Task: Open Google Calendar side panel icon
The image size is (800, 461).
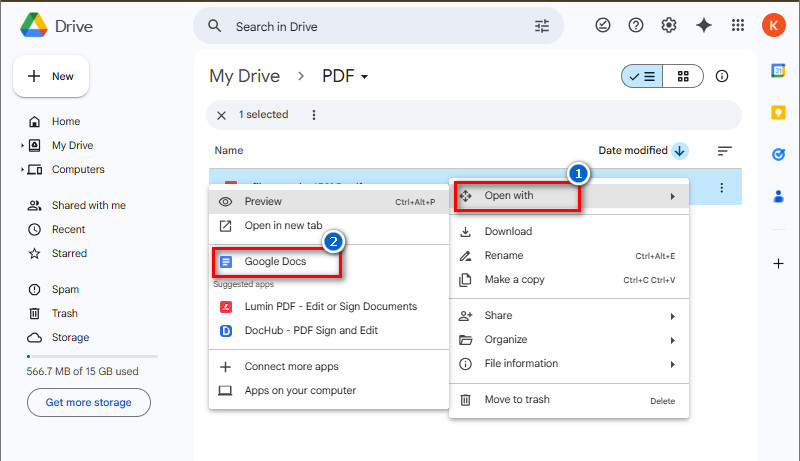Action: [x=778, y=70]
